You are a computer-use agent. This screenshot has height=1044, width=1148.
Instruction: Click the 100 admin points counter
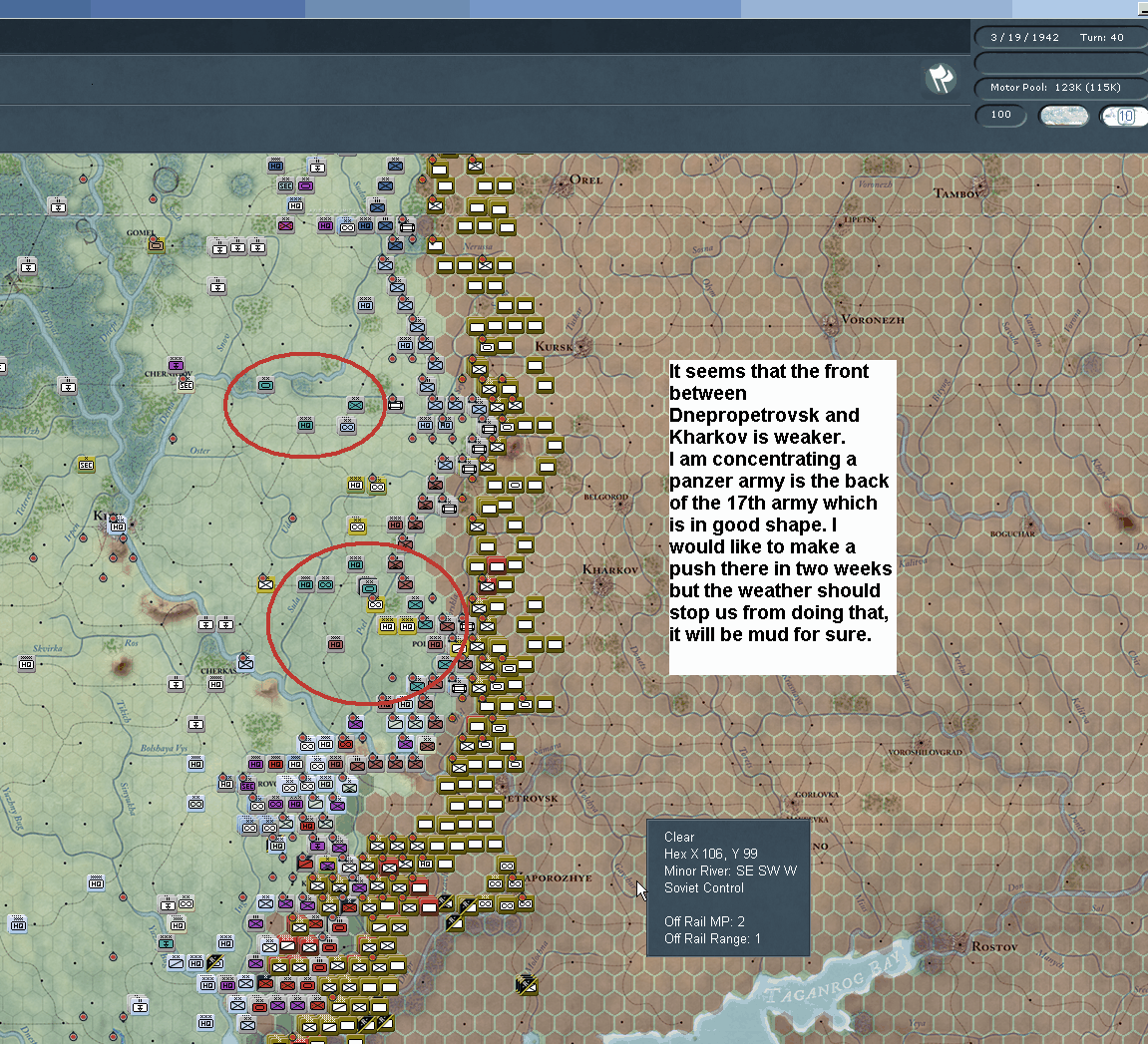(x=1000, y=116)
